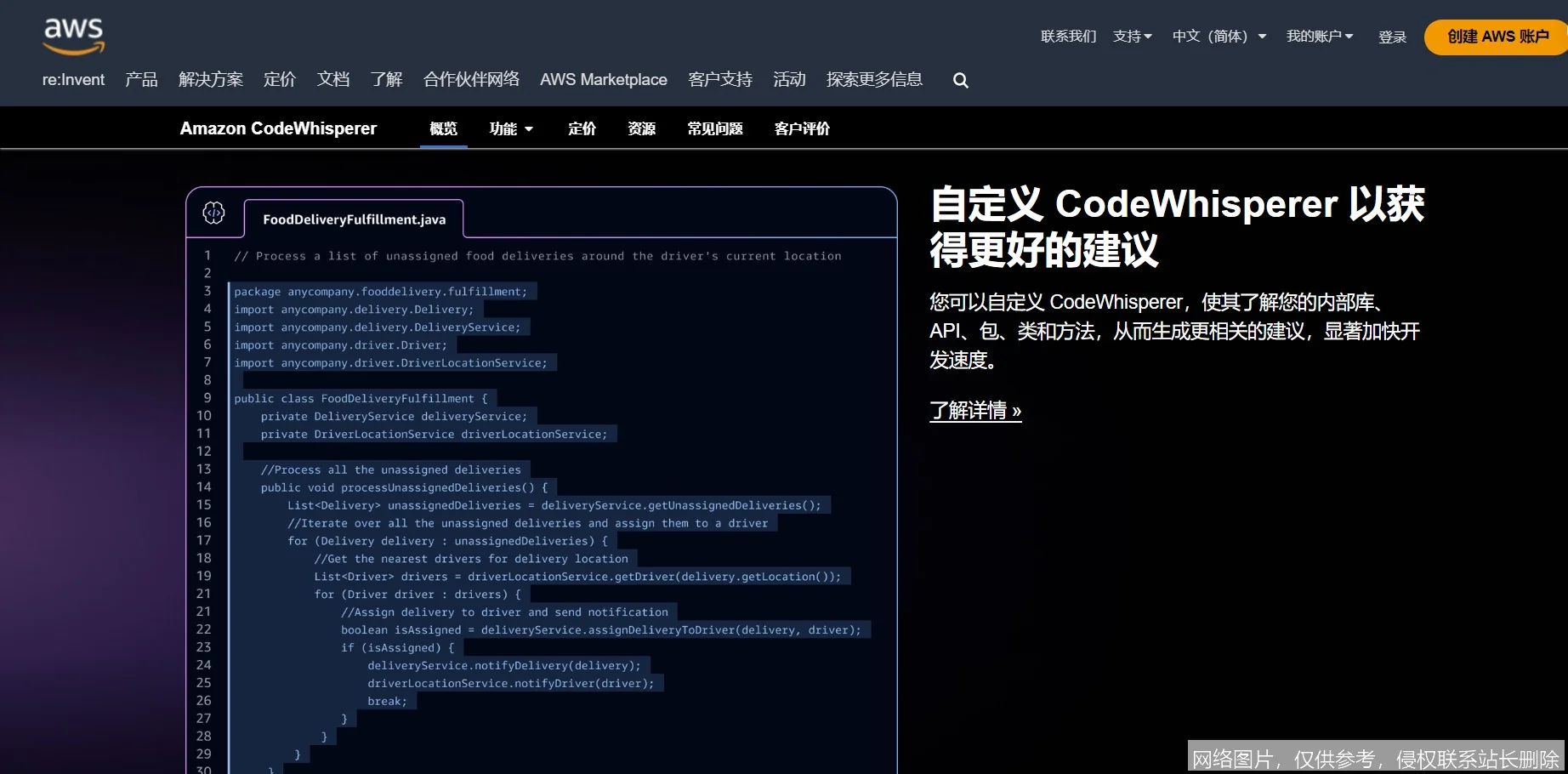Viewport: 1568px width, 774px height.
Task: Open the 探索更多信息 menu
Action: [874, 80]
